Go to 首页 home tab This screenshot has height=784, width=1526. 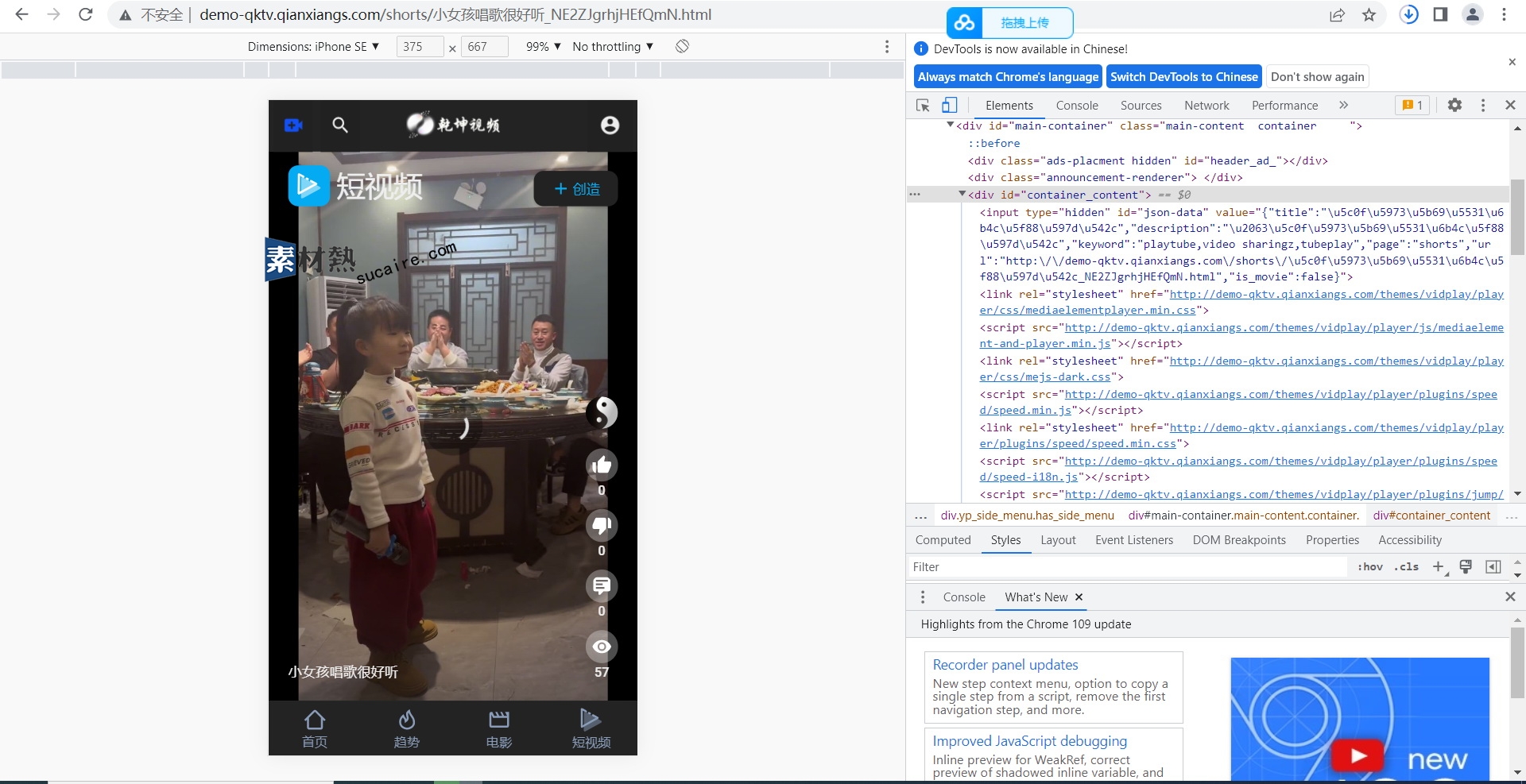(315, 728)
